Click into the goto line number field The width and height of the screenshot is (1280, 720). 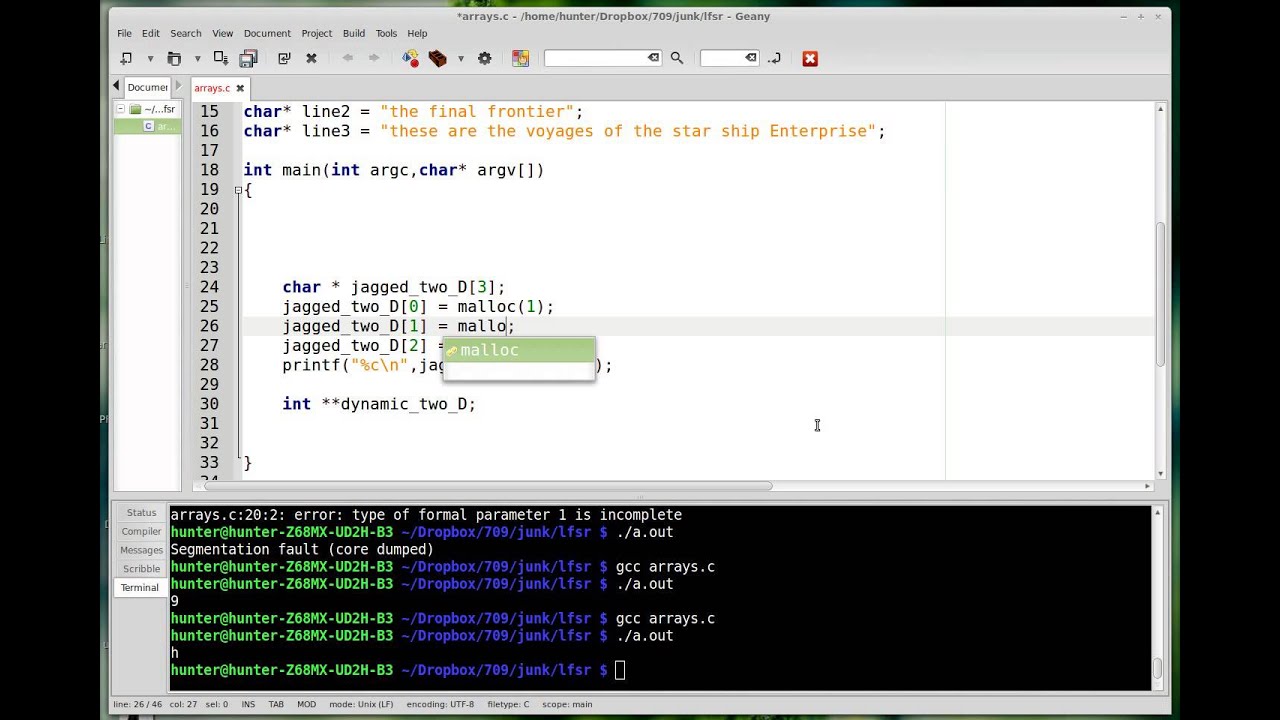(x=722, y=58)
